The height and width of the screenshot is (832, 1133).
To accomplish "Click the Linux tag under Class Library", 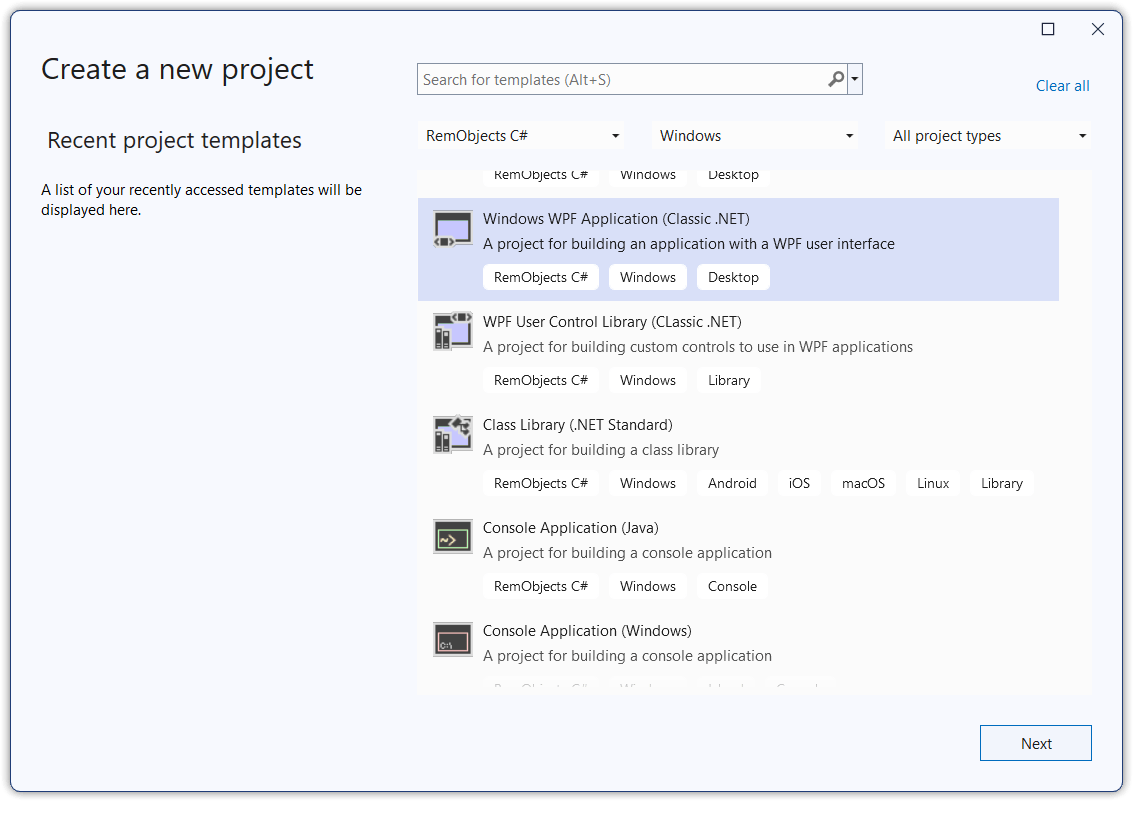I will [932, 483].
